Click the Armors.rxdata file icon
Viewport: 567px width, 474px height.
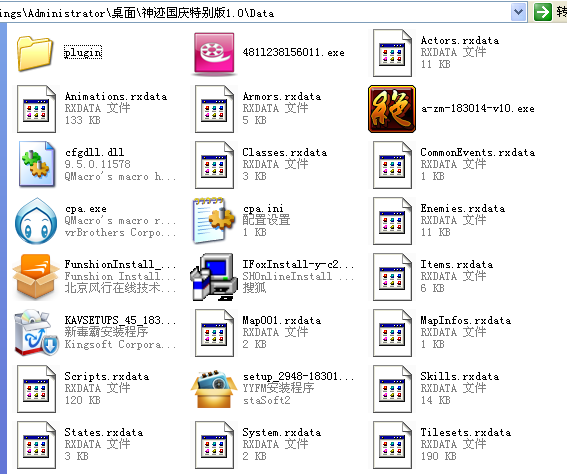pos(214,109)
